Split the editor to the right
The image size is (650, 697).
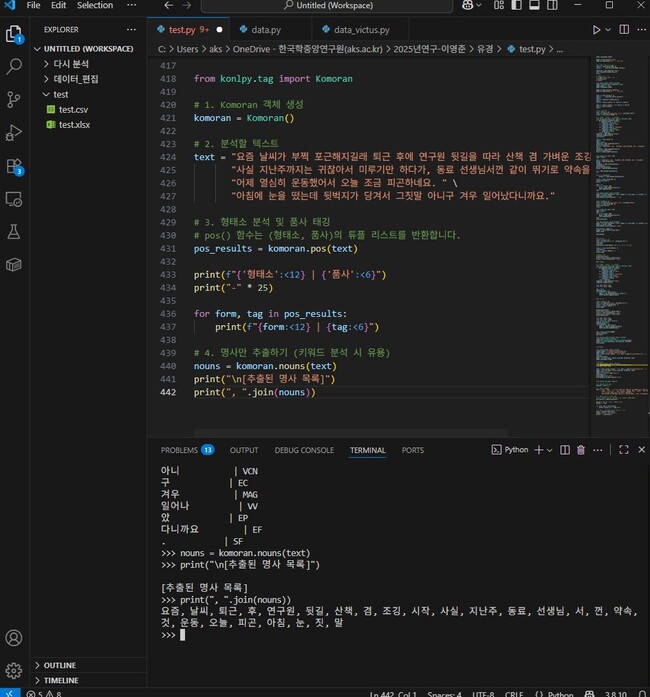[622, 30]
